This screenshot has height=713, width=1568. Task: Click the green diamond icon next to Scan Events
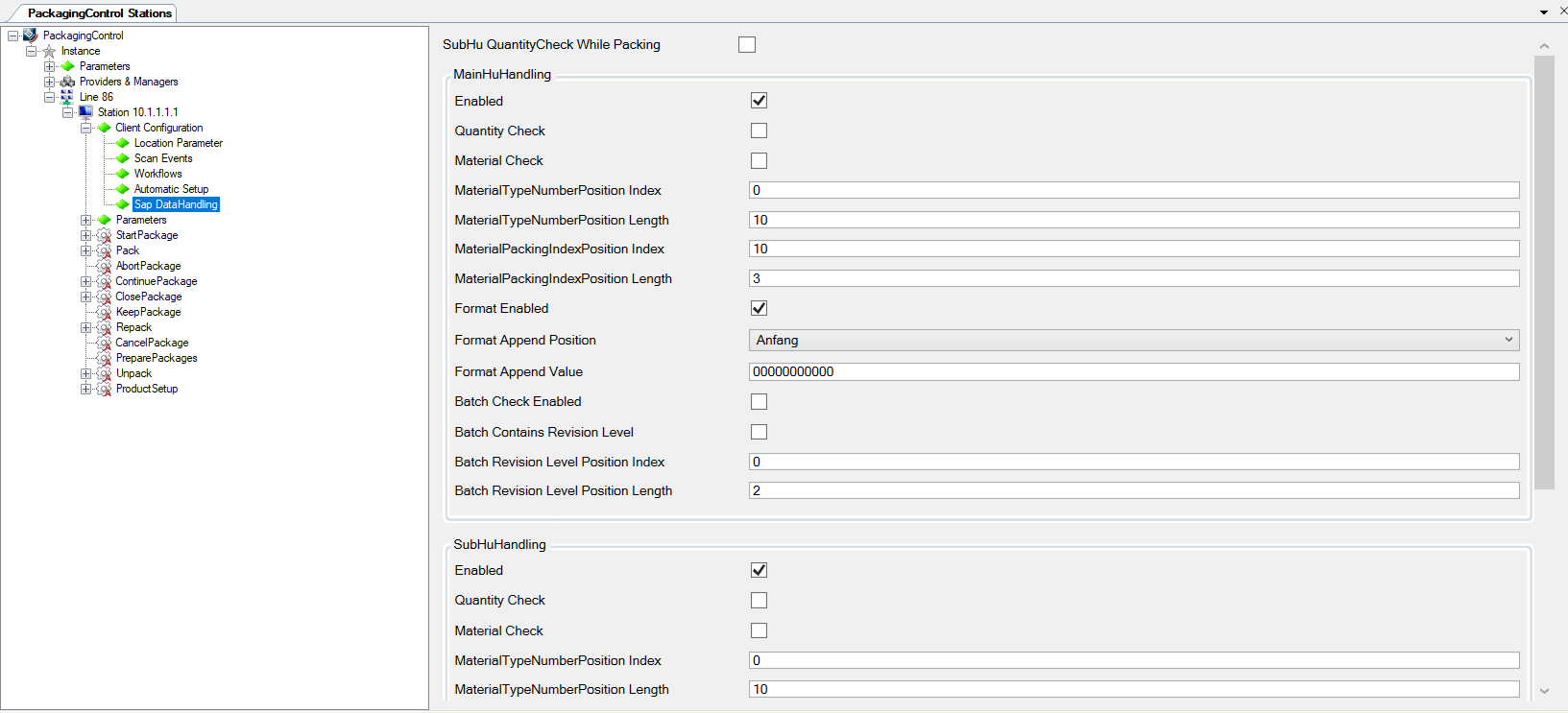[x=123, y=158]
